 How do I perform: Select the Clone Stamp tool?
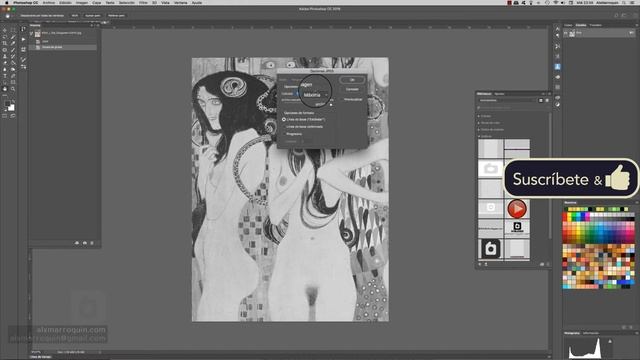(x=5, y=56)
